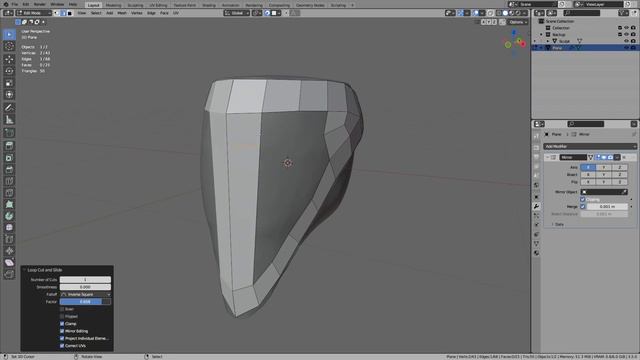Activate the Scale tool

tap(9, 83)
